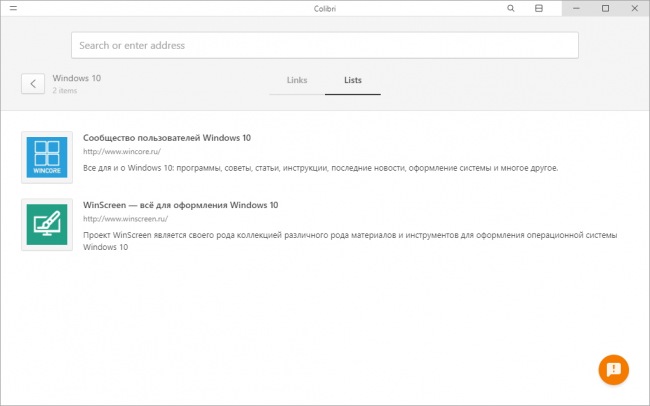Open the green WinScreen thumbnail

click(47, 224)
